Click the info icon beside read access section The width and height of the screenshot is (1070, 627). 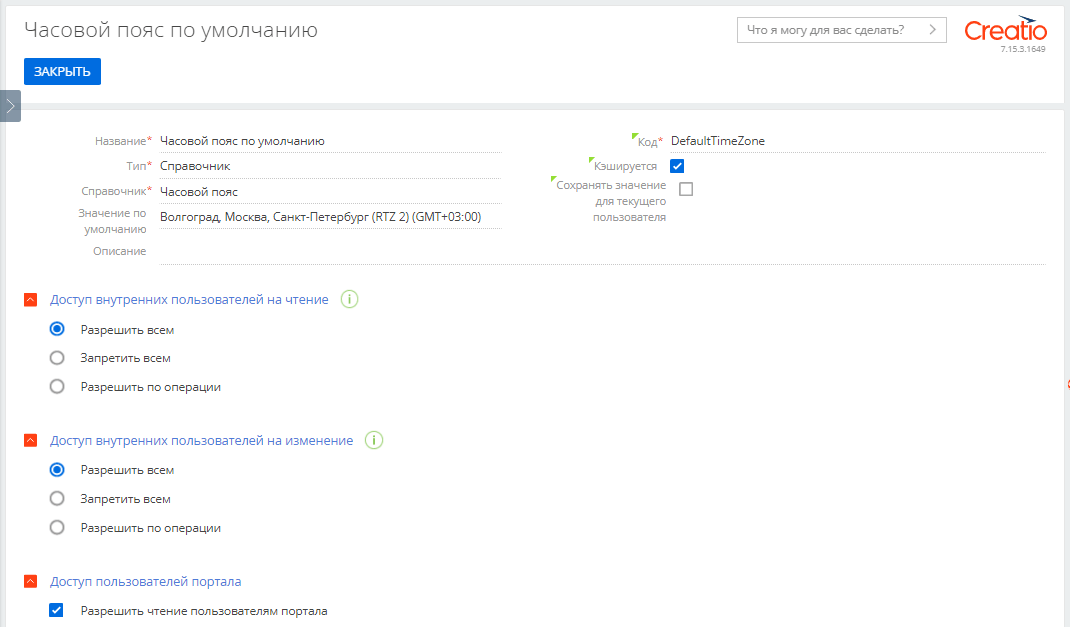[349, 299]
